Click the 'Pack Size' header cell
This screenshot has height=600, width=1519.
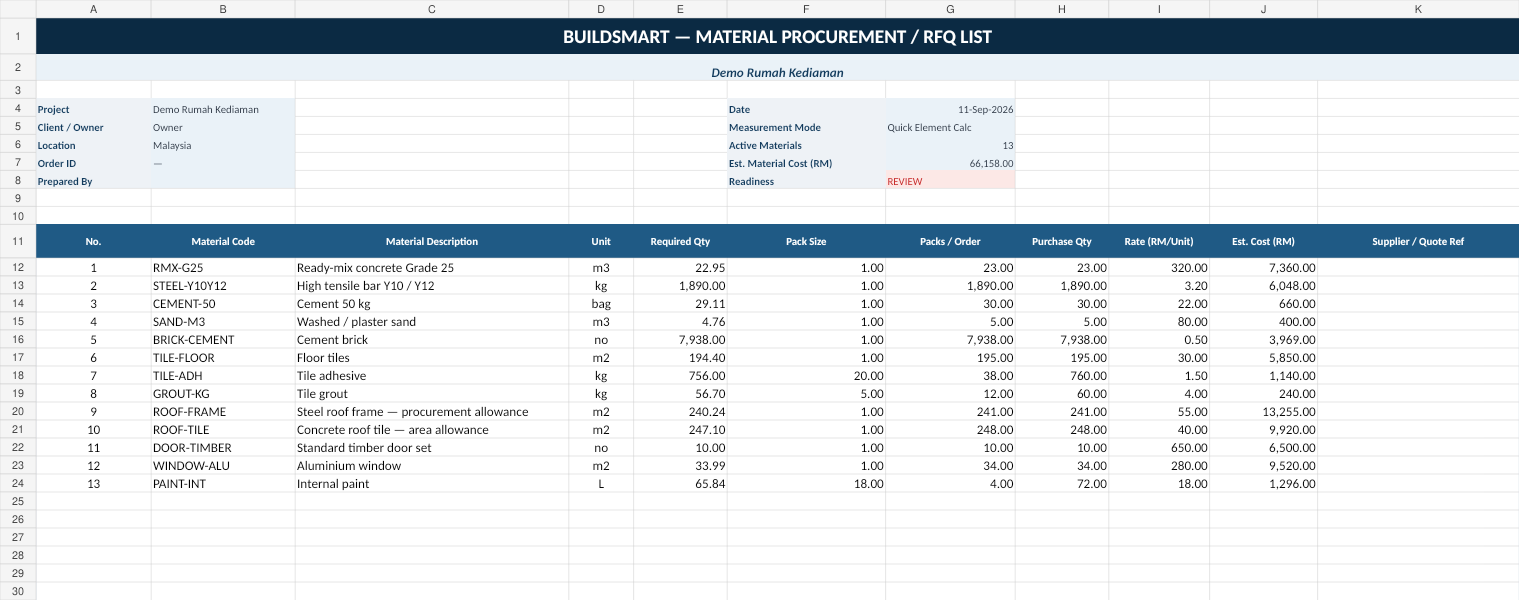coord(806,241)
